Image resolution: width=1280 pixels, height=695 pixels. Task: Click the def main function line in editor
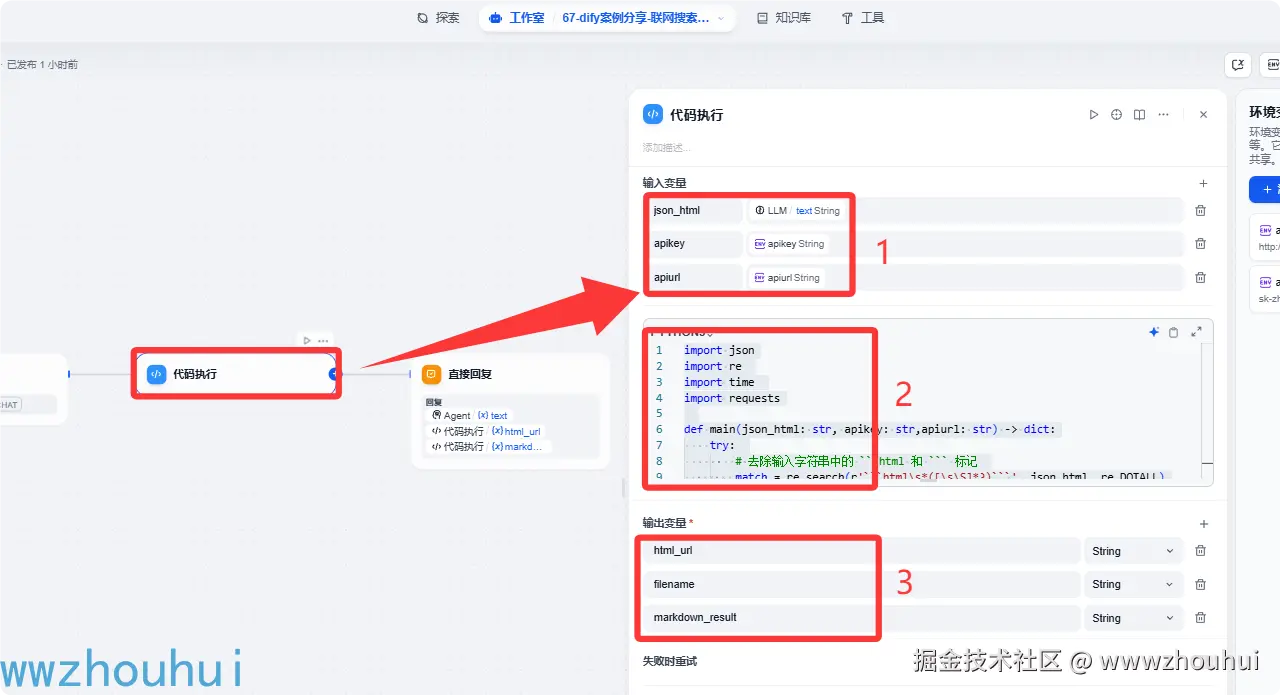pyautogui.click(x=869, y=429)
